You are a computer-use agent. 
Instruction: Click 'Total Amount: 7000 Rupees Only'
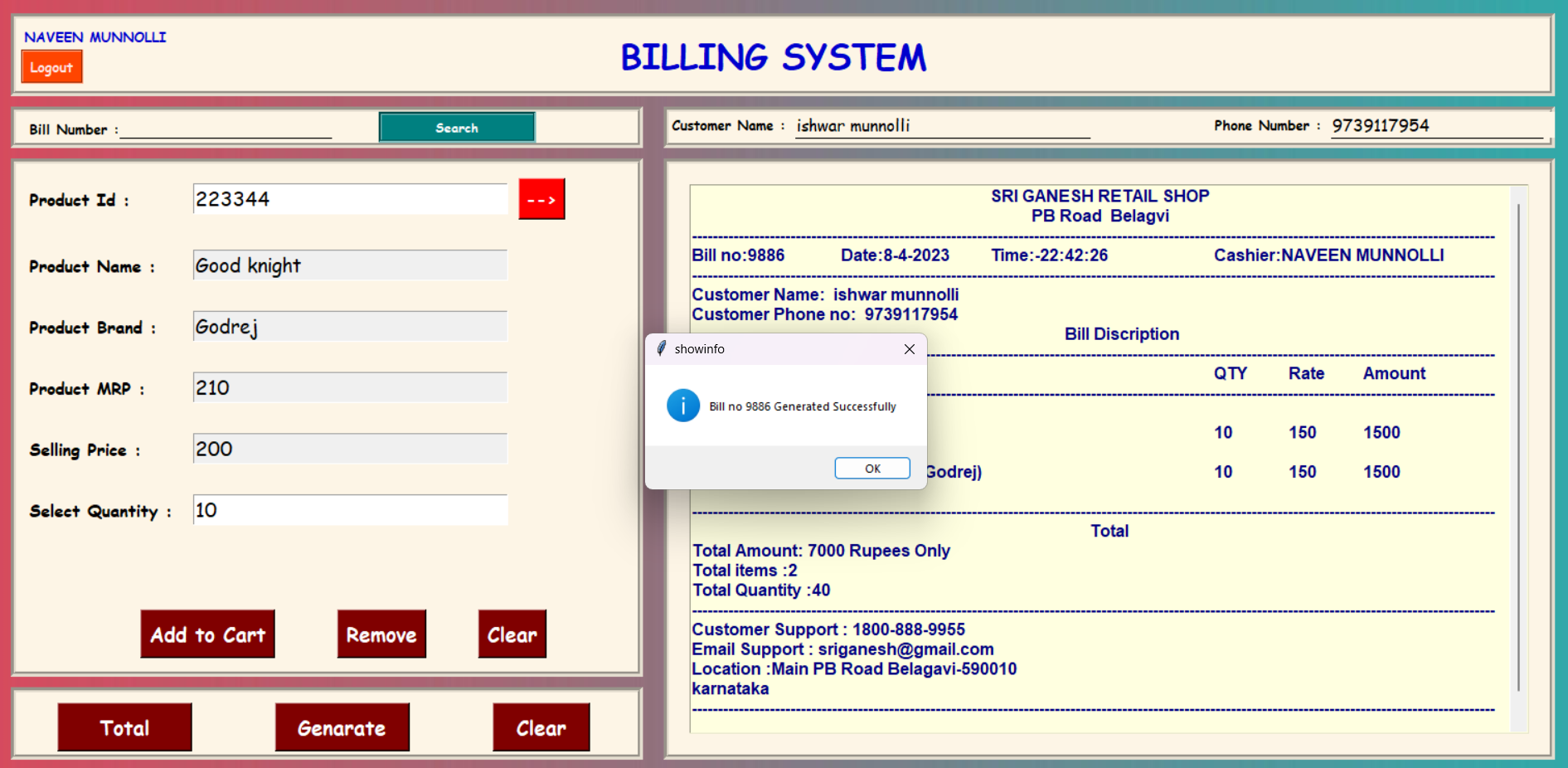tap(821, 551)
